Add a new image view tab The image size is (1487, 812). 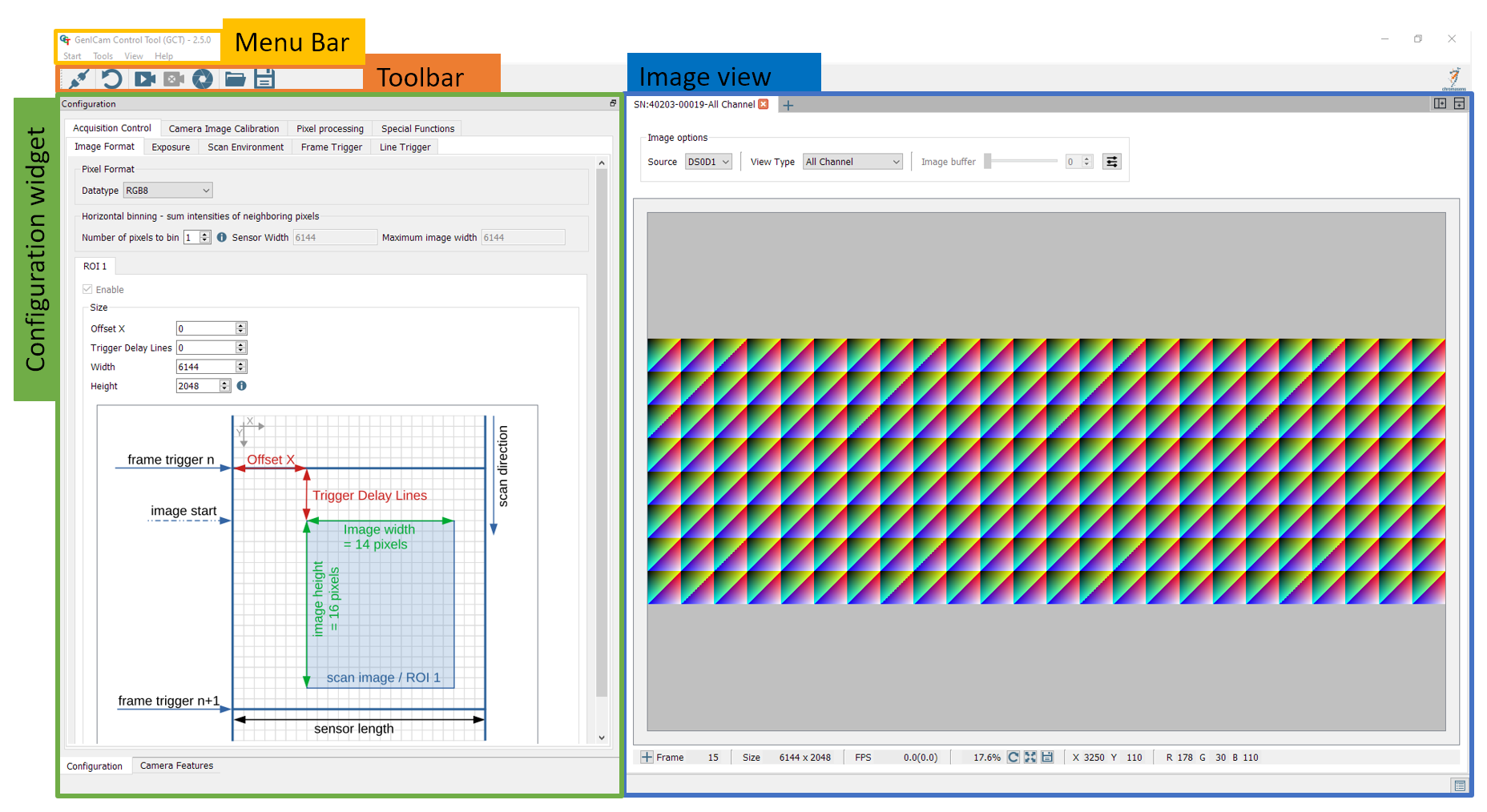click(788, 105)
